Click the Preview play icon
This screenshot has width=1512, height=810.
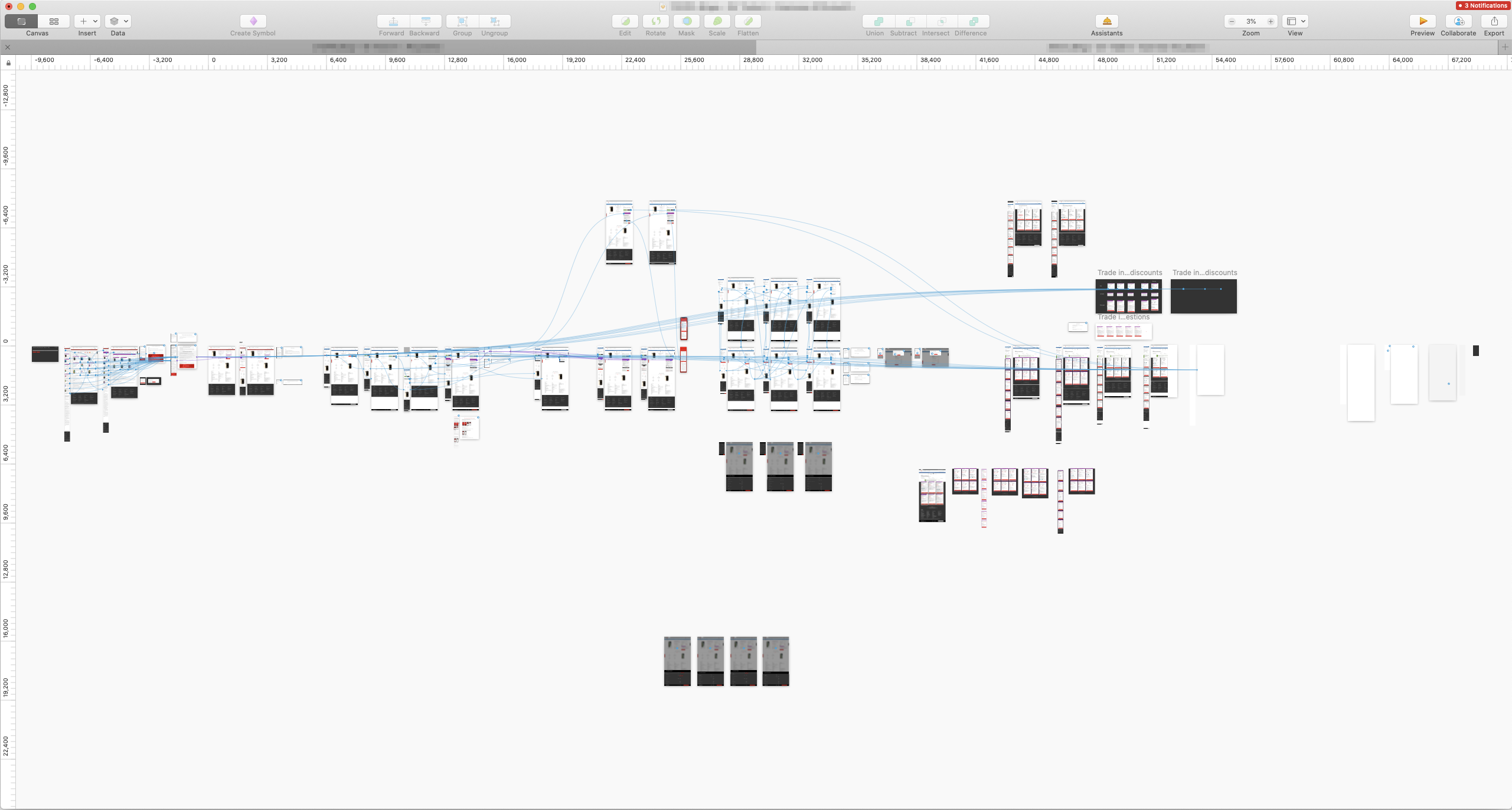tap(1422, 21)
